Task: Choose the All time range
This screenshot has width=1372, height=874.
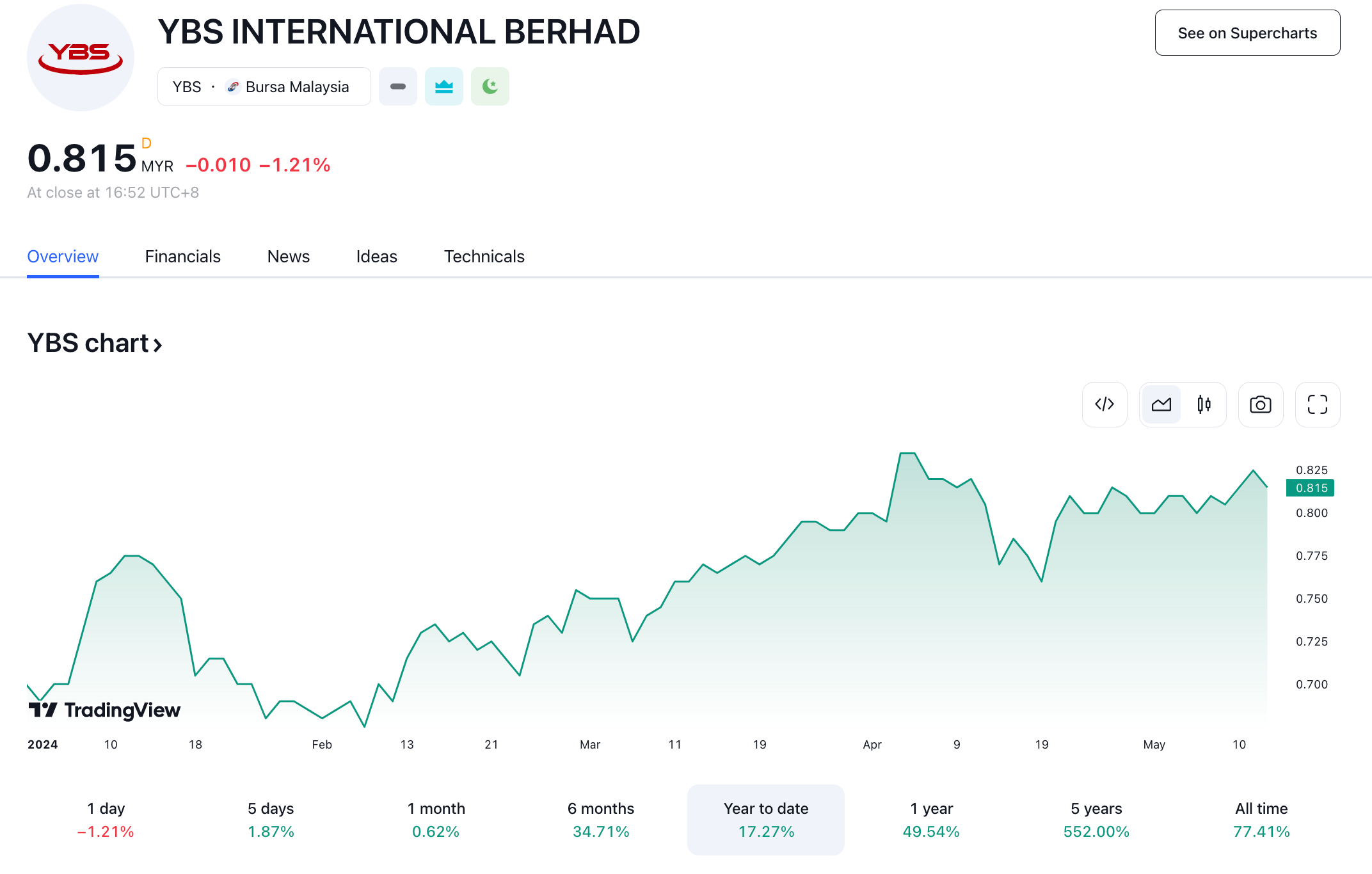Action: [x=1261, y=820]
